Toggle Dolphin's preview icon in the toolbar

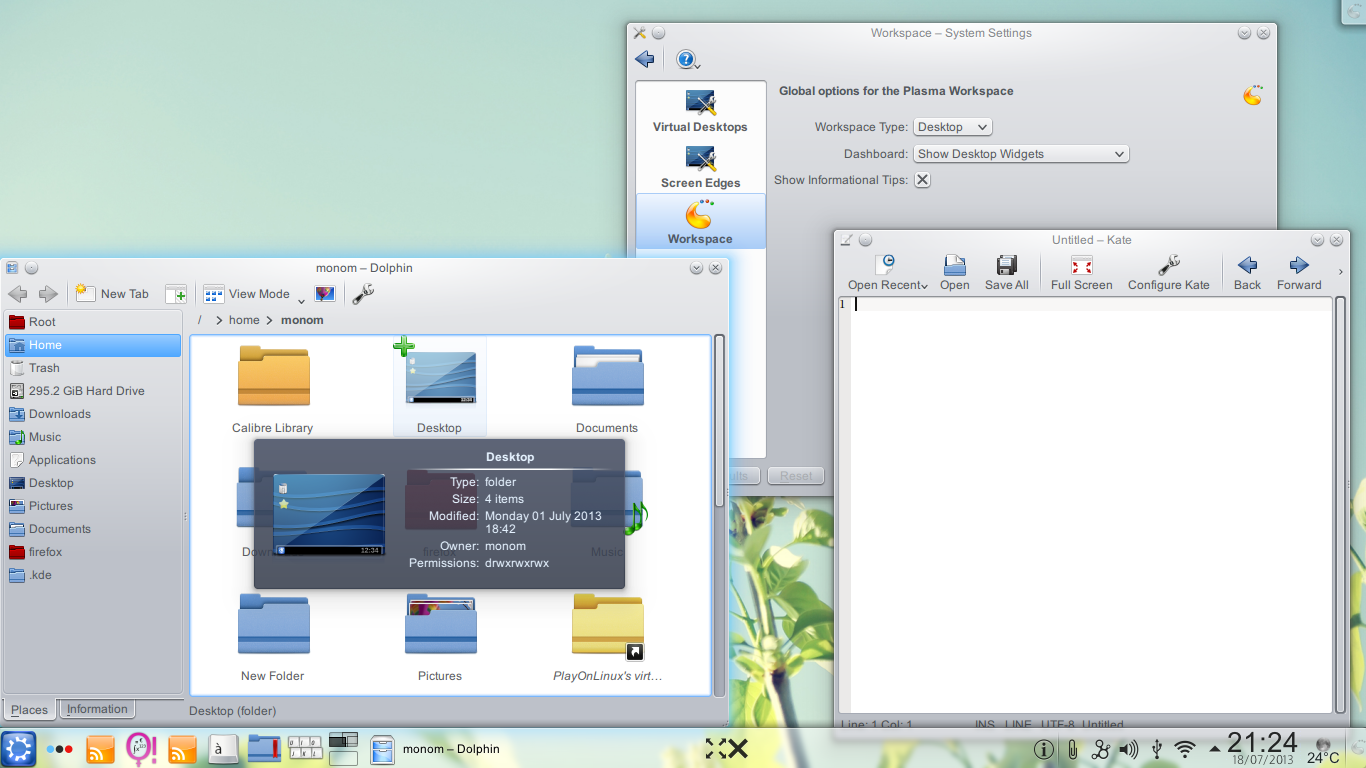(x=325, y=294)
